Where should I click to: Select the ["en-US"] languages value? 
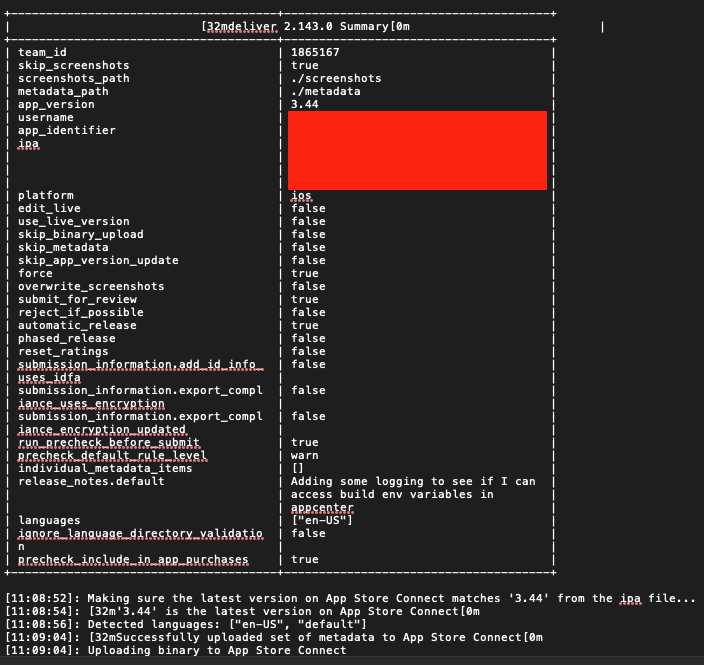coord(322,521)
